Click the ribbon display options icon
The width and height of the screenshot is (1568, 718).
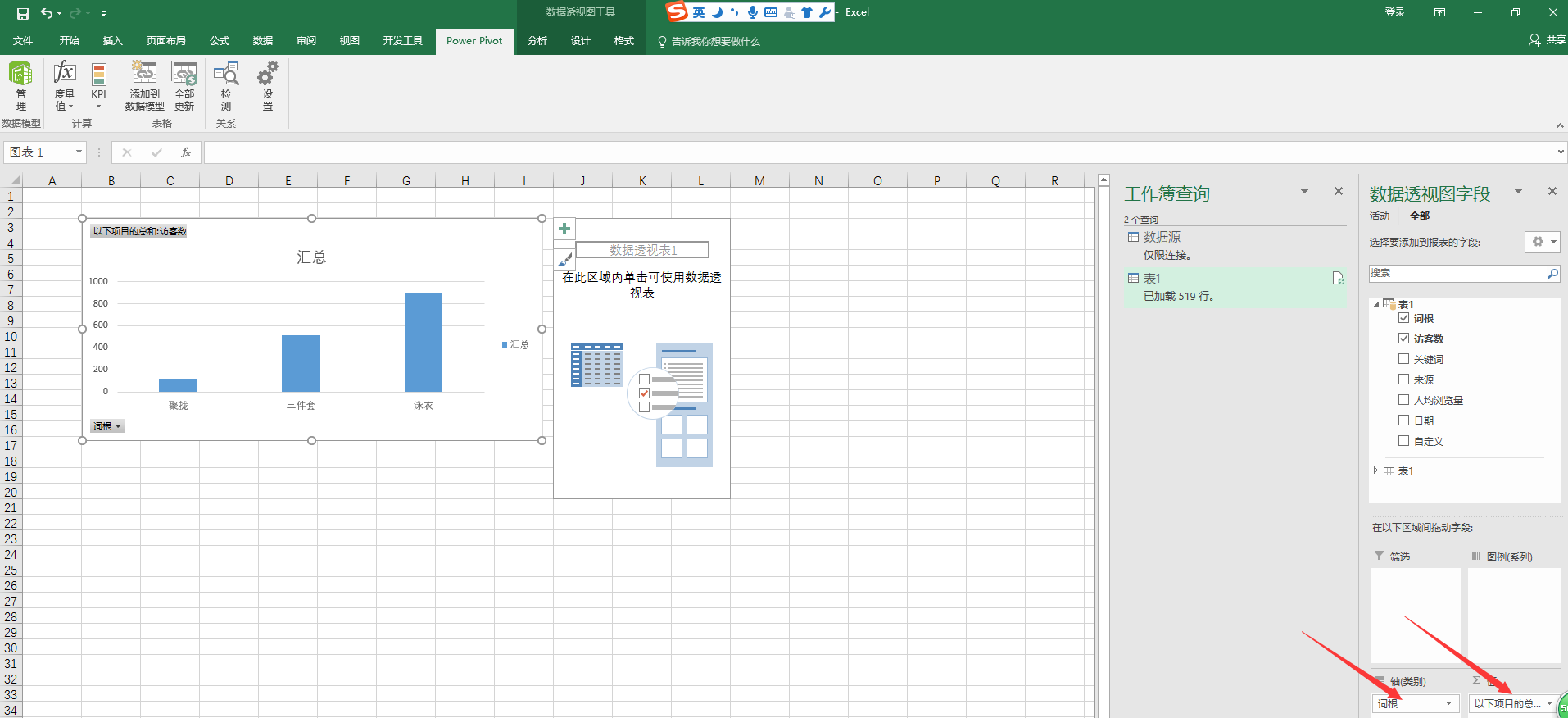coord(1439,12)
